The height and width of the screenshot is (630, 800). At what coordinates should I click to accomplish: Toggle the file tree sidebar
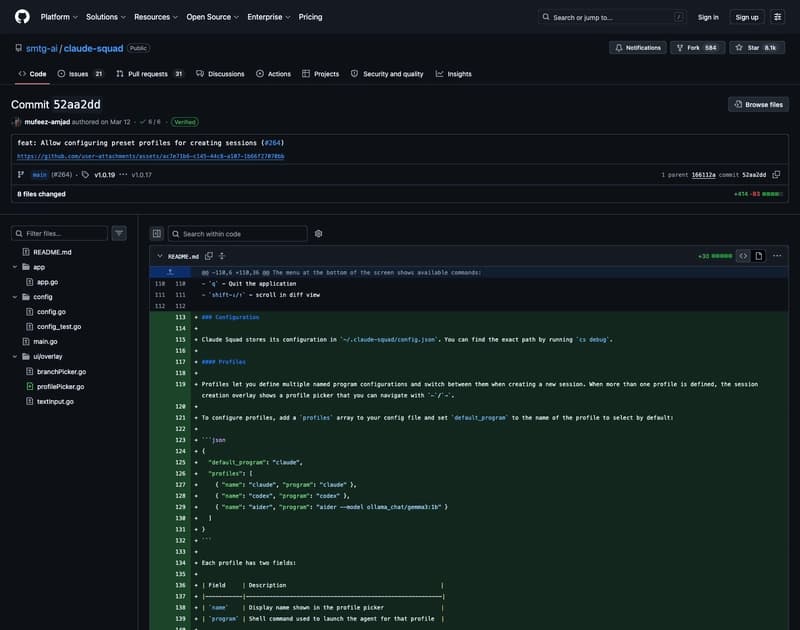pyautogui.click(x=157, y=234)
